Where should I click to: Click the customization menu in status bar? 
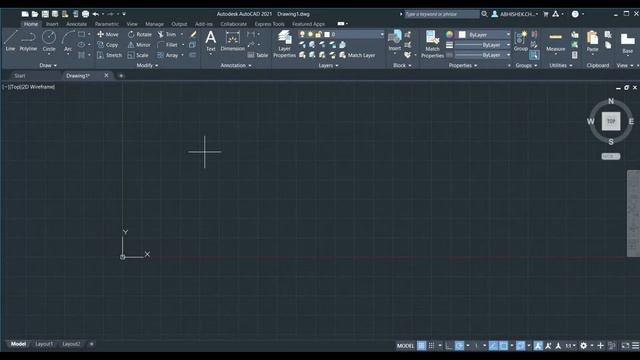pos(636,346)
